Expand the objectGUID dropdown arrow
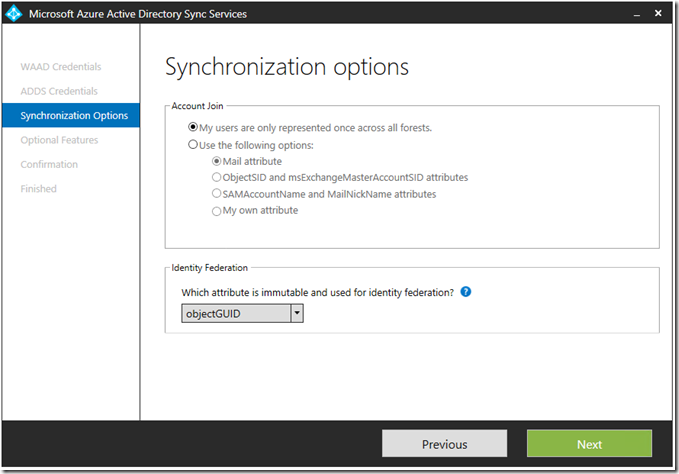This screenshot has width=679, height=474. tap(297, 313)
